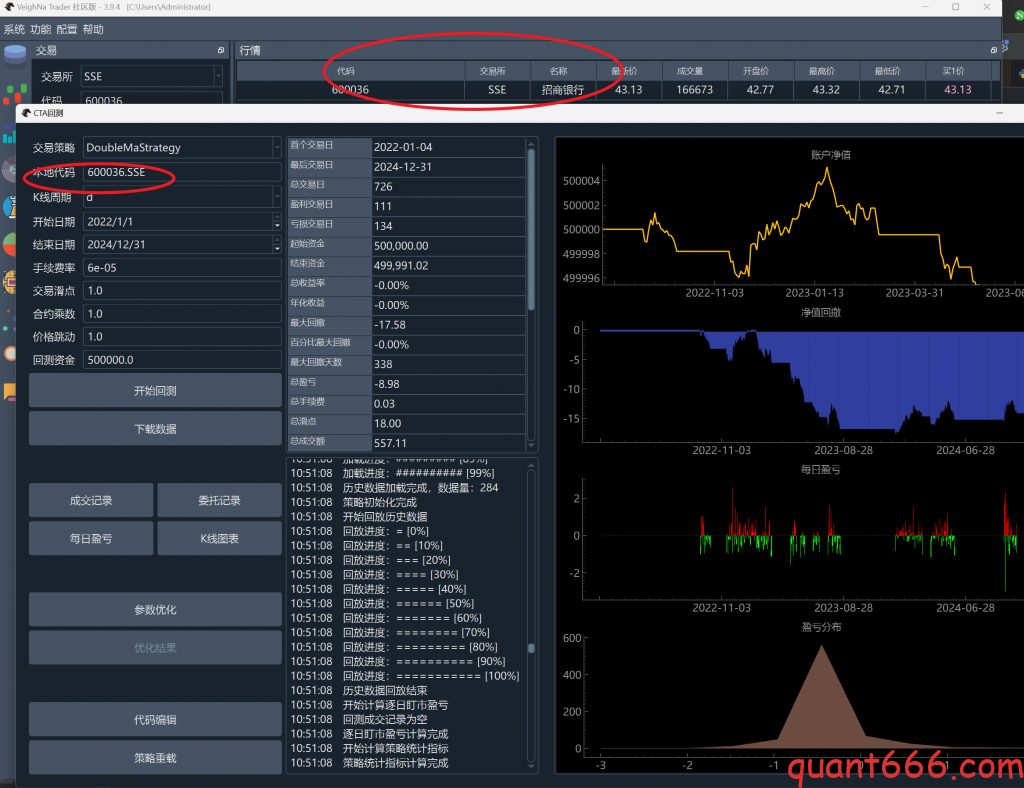Focus the 合约乘数 input field

tap(182, 313)
